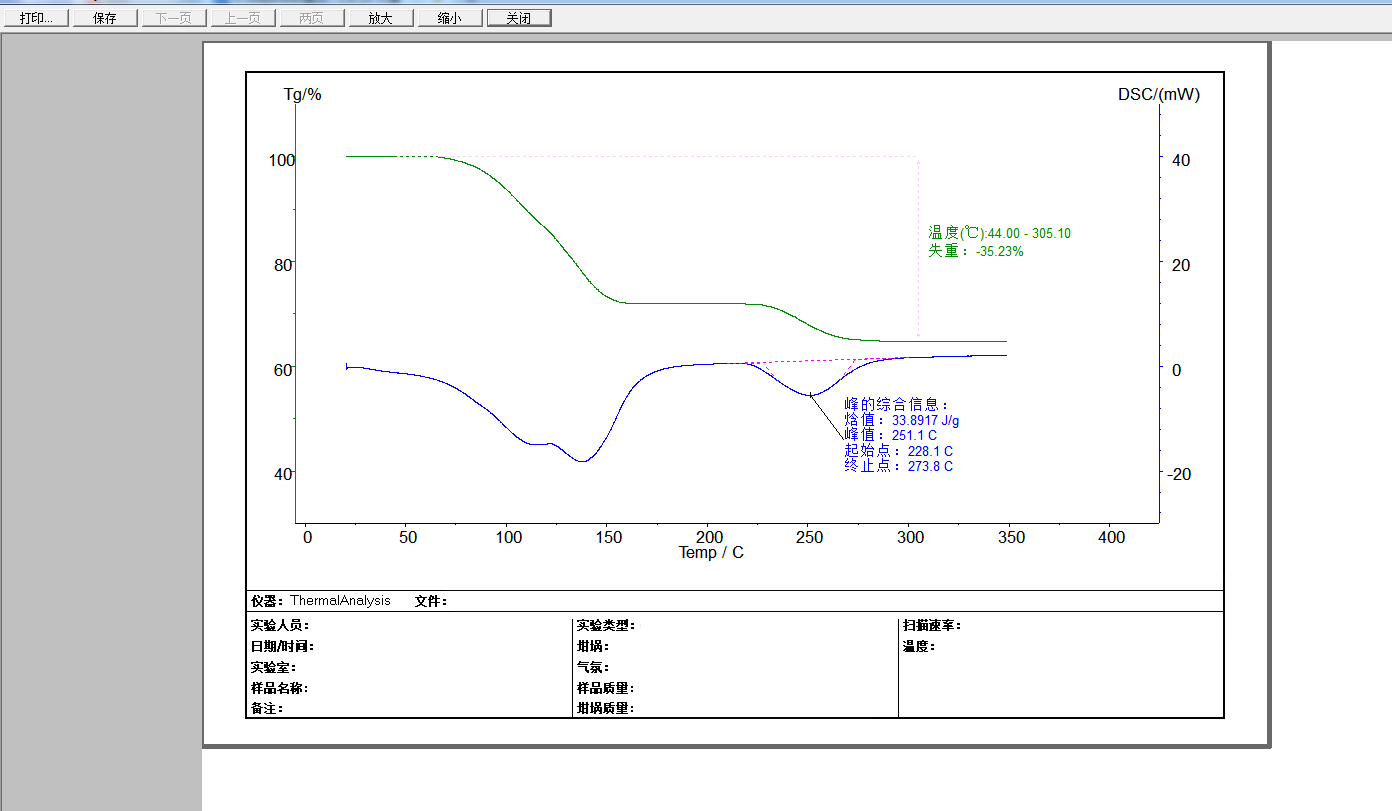Screen dimensions: 1392x811
Task: Click the Temp / C axis title
Action: click(x=711, y=553)
